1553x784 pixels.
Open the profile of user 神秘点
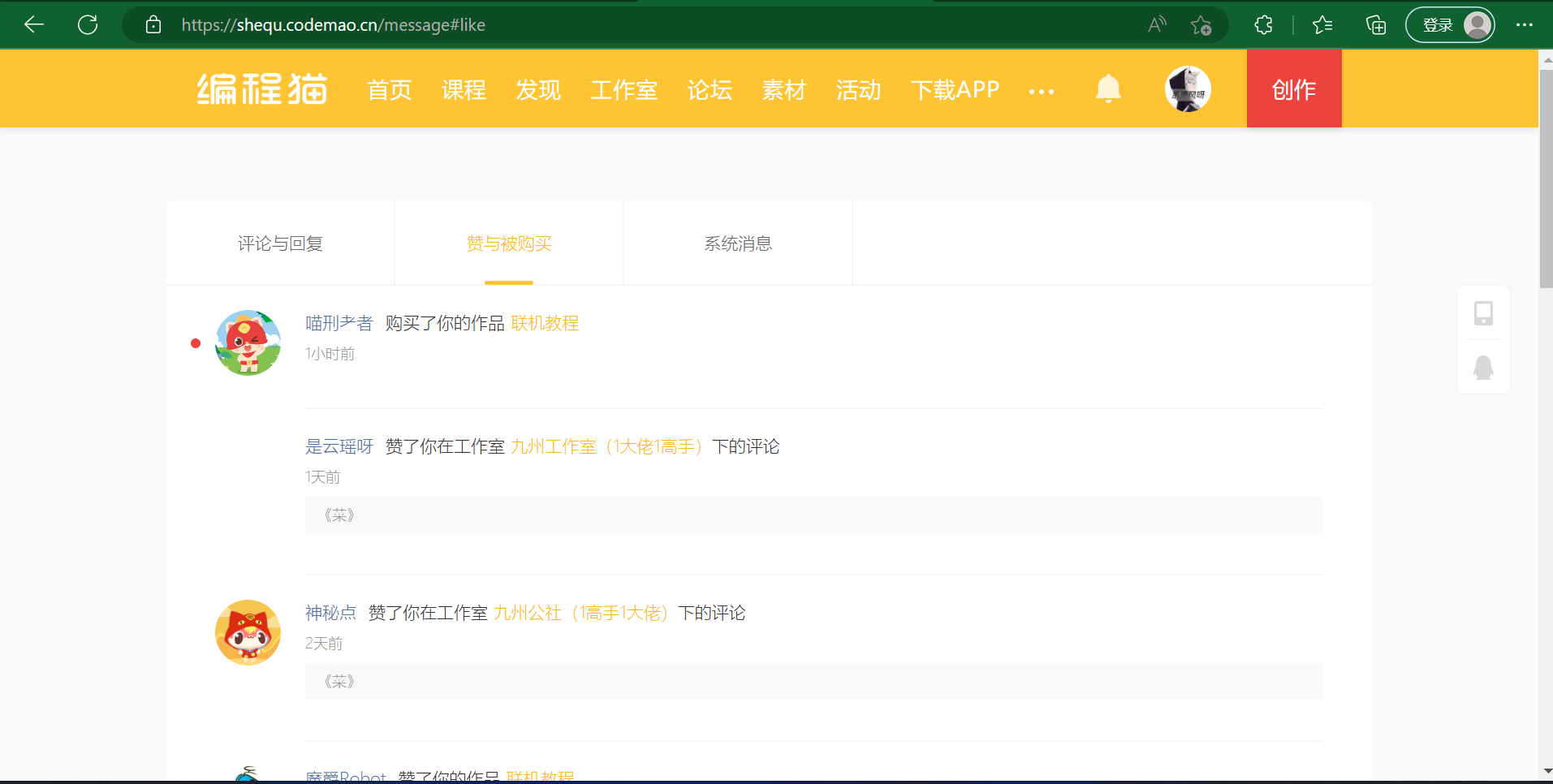[x=330, y=613]
